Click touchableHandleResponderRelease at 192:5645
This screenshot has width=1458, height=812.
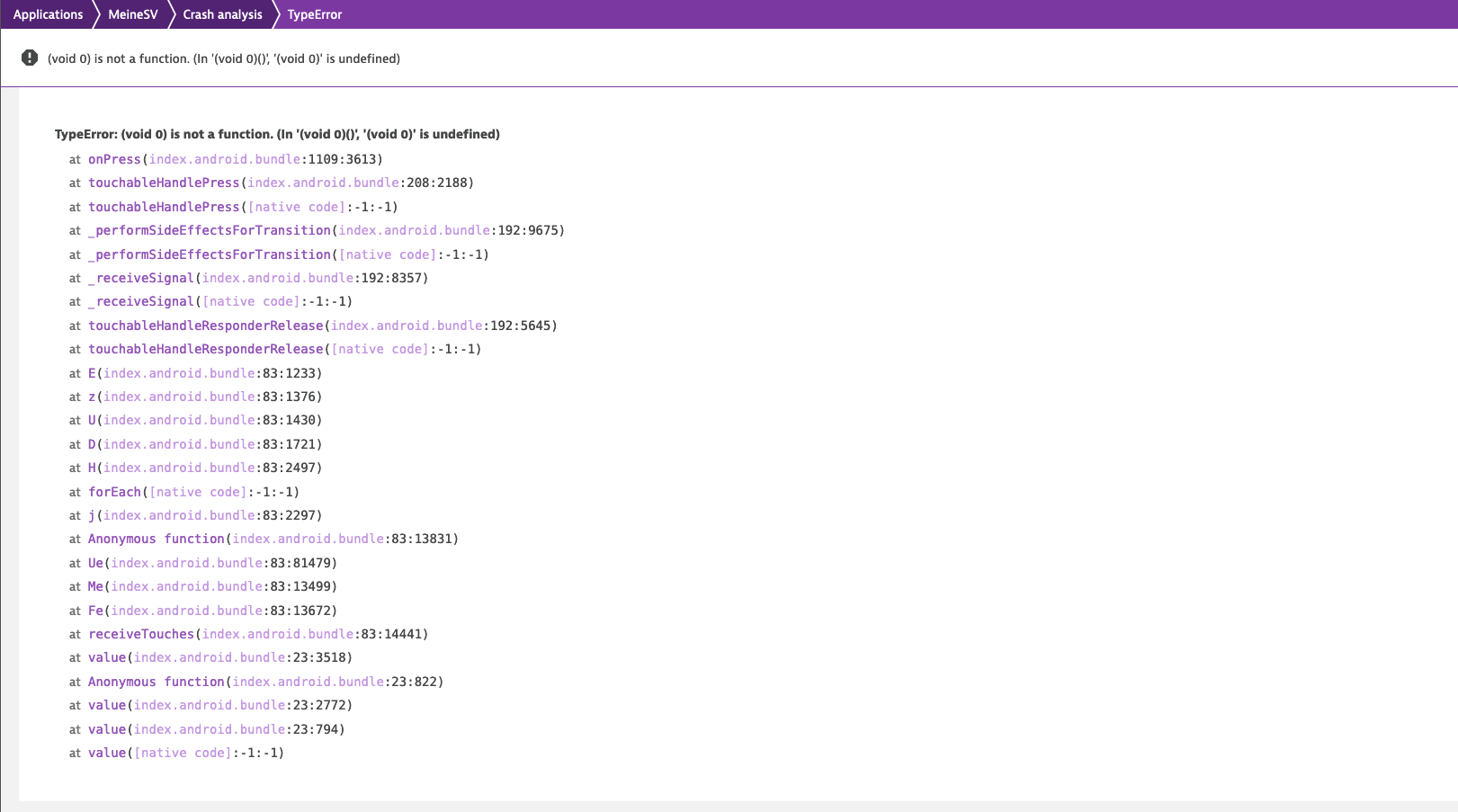coord(205,326)
